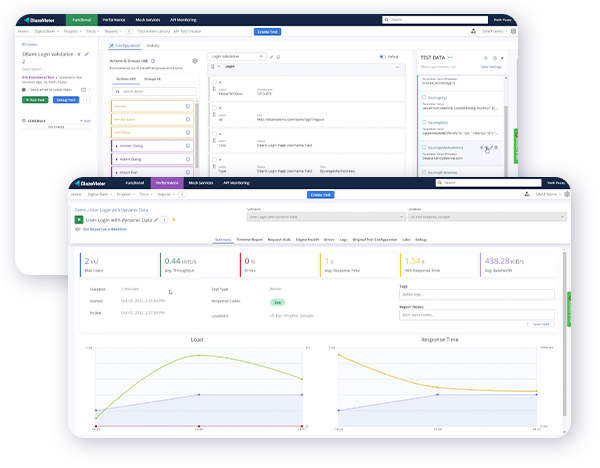This screenshot has height=468, width=600.
Task: Click info icon on the Answer Dialog action
Action: (x=188, y=146)
